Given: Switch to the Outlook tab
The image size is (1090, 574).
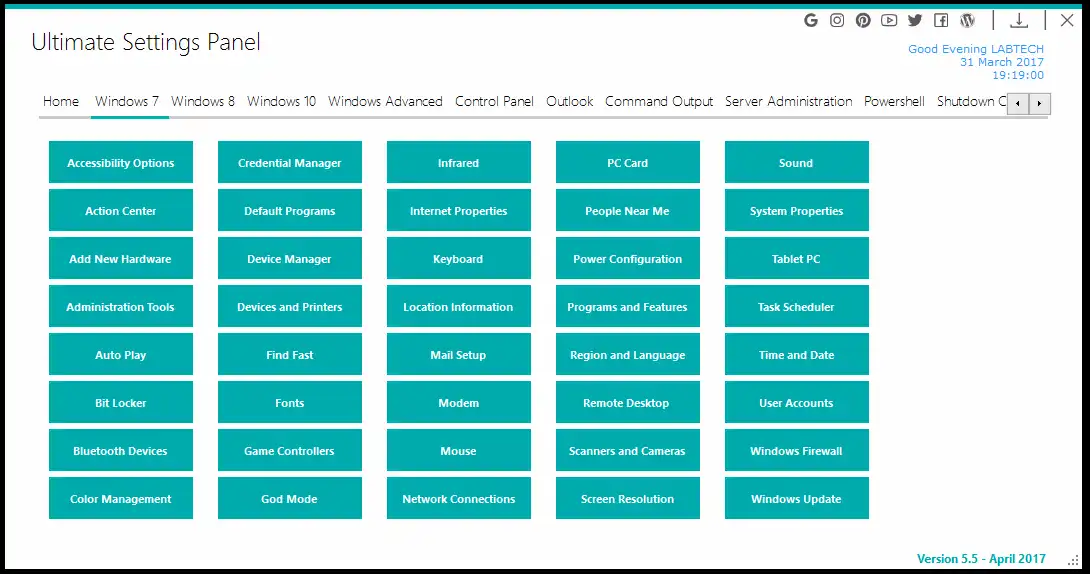Looking at the screenshot, I should (x=569, y=101).
